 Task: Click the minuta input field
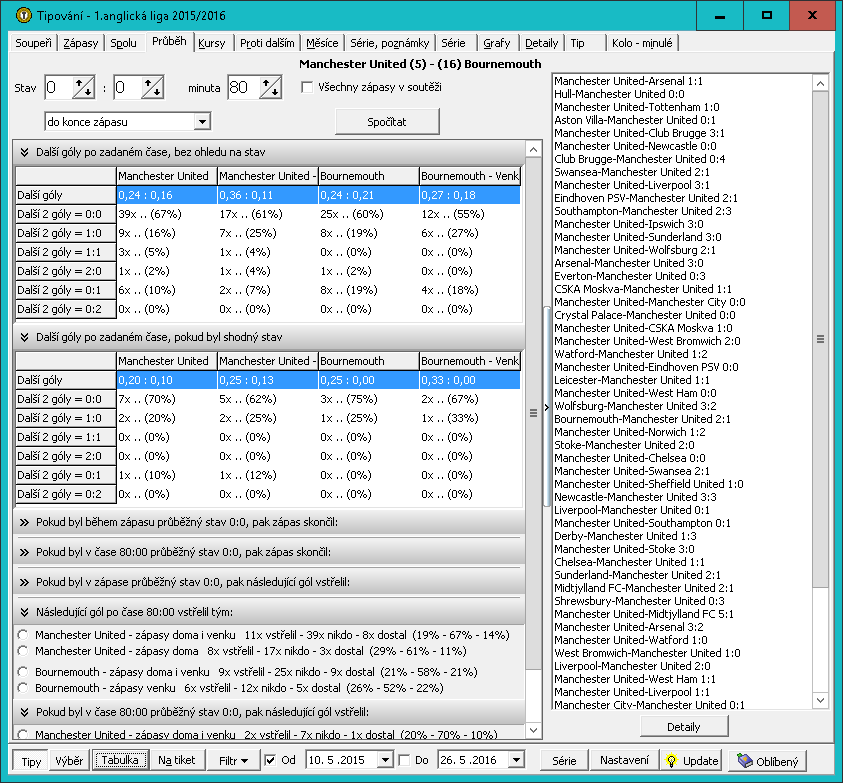pyautogui.click(x=244, y=87)
